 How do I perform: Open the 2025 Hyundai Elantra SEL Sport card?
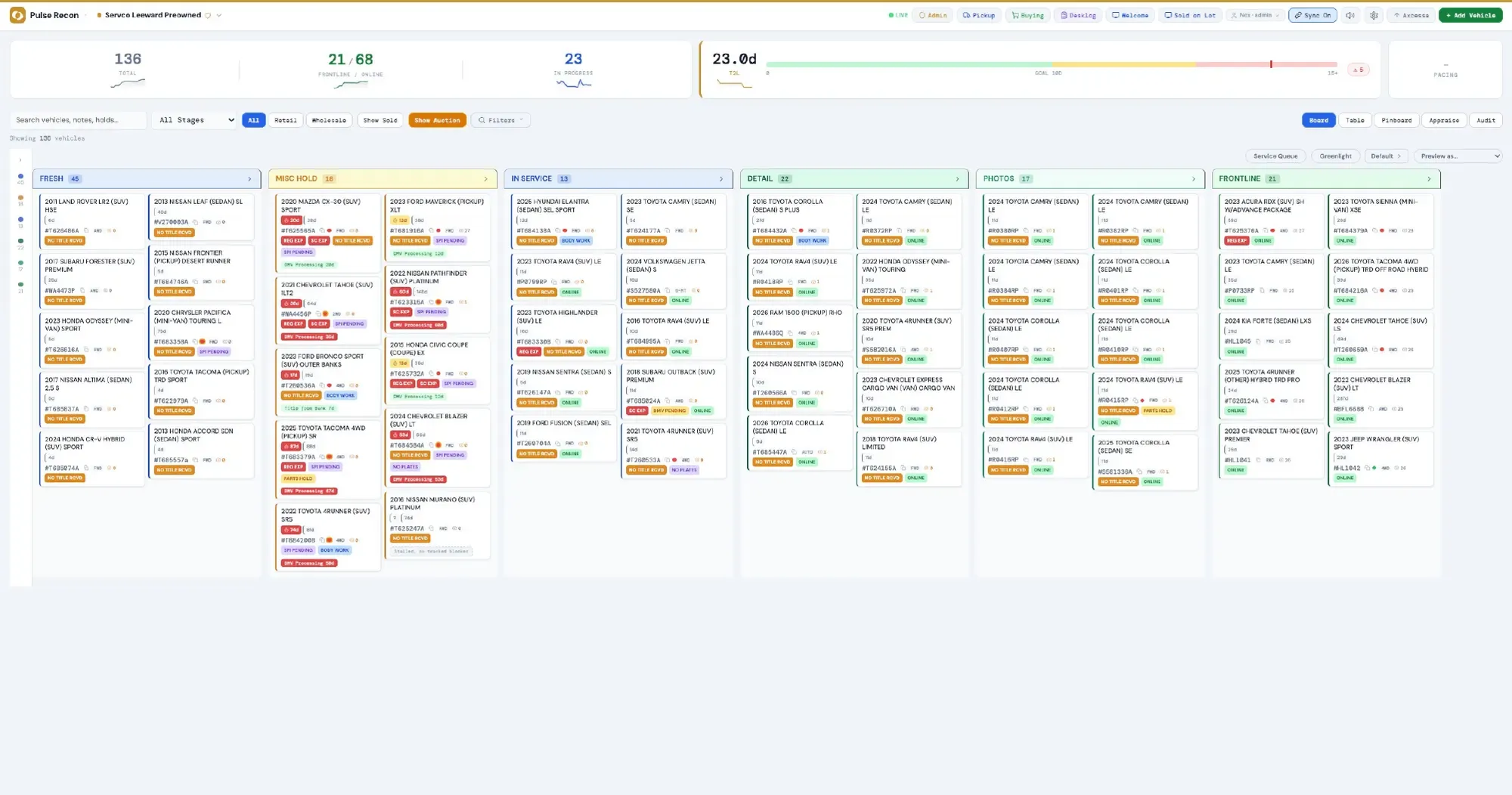click(x=563, y=221)
